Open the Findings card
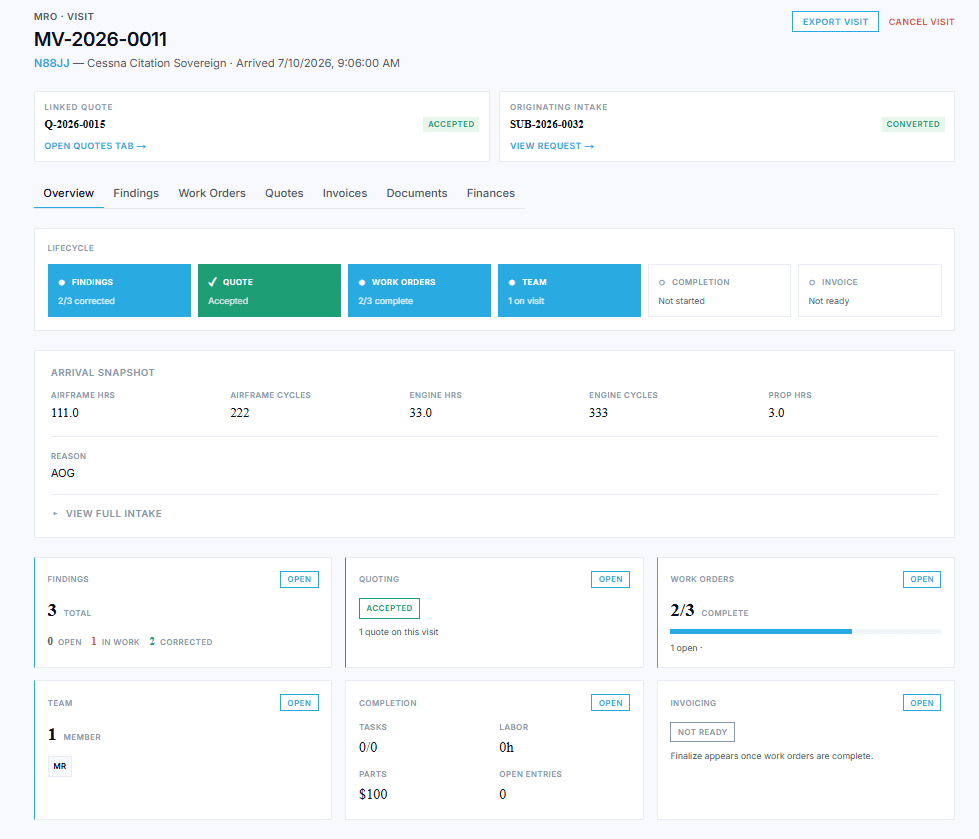The image size is (979, 839). pos(299,579)
